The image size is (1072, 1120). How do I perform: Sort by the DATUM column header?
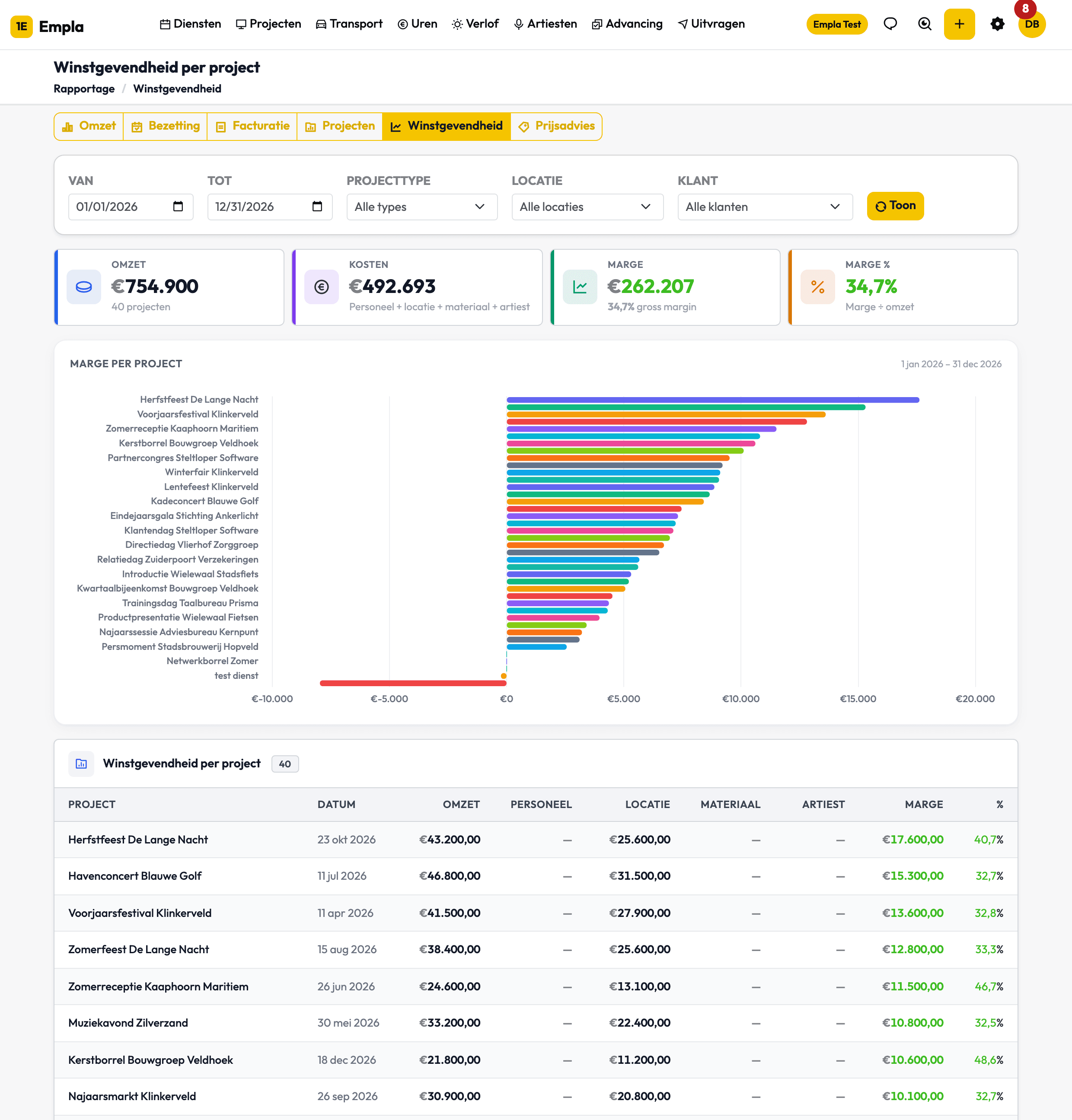(336, 804)
